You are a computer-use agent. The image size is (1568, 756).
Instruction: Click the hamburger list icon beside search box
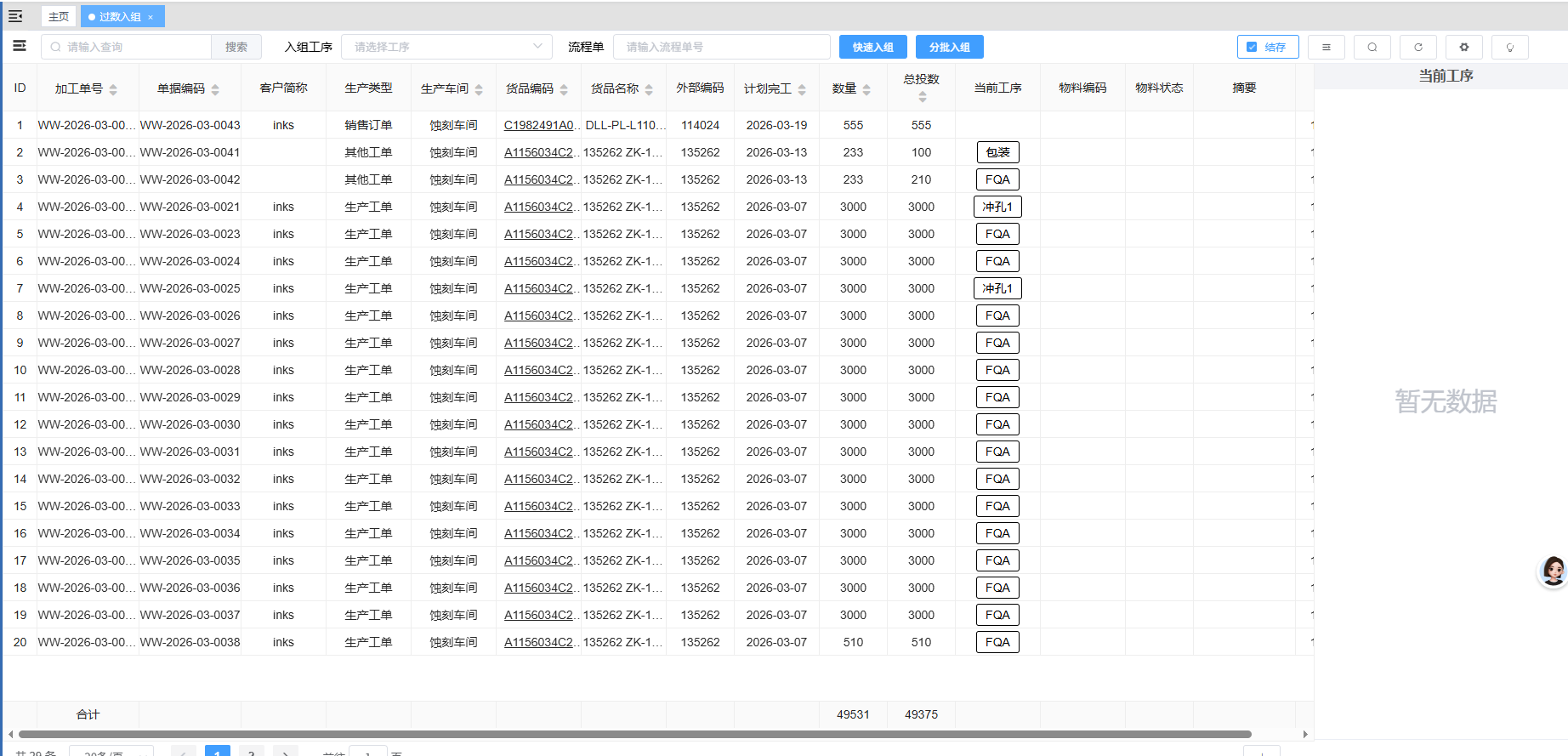click(20, 47)
